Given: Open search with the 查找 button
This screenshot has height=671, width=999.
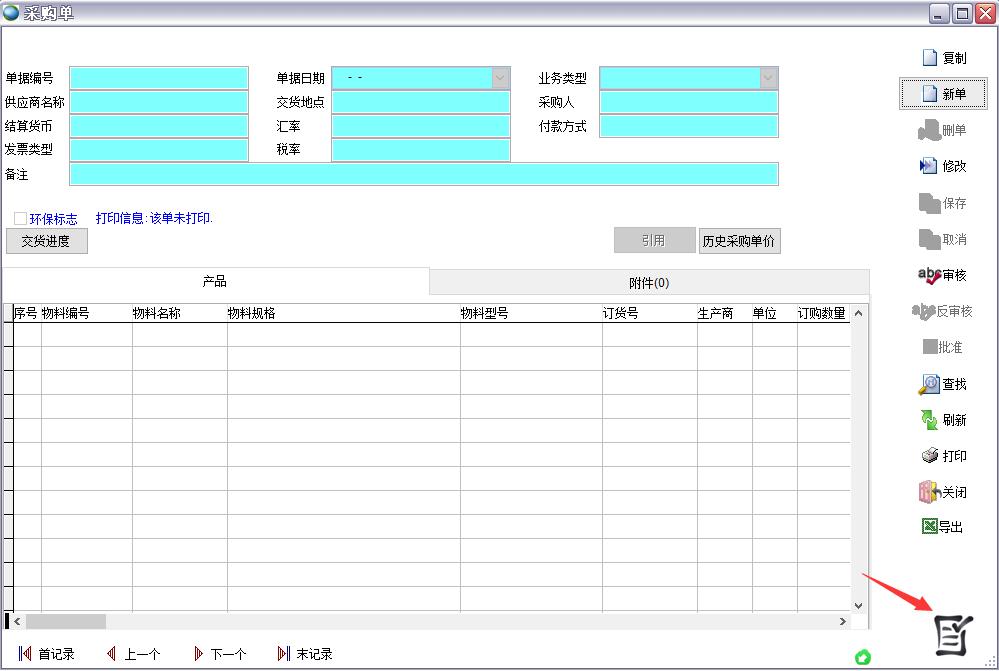Looking at the screenshot, I should click(x=943, y=384).
